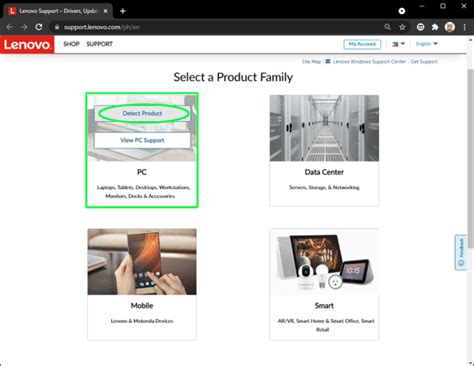Select the Smart product image
The height and width of the screenshot is (366, 474).
pyautogui.click(x=324, y=262)
